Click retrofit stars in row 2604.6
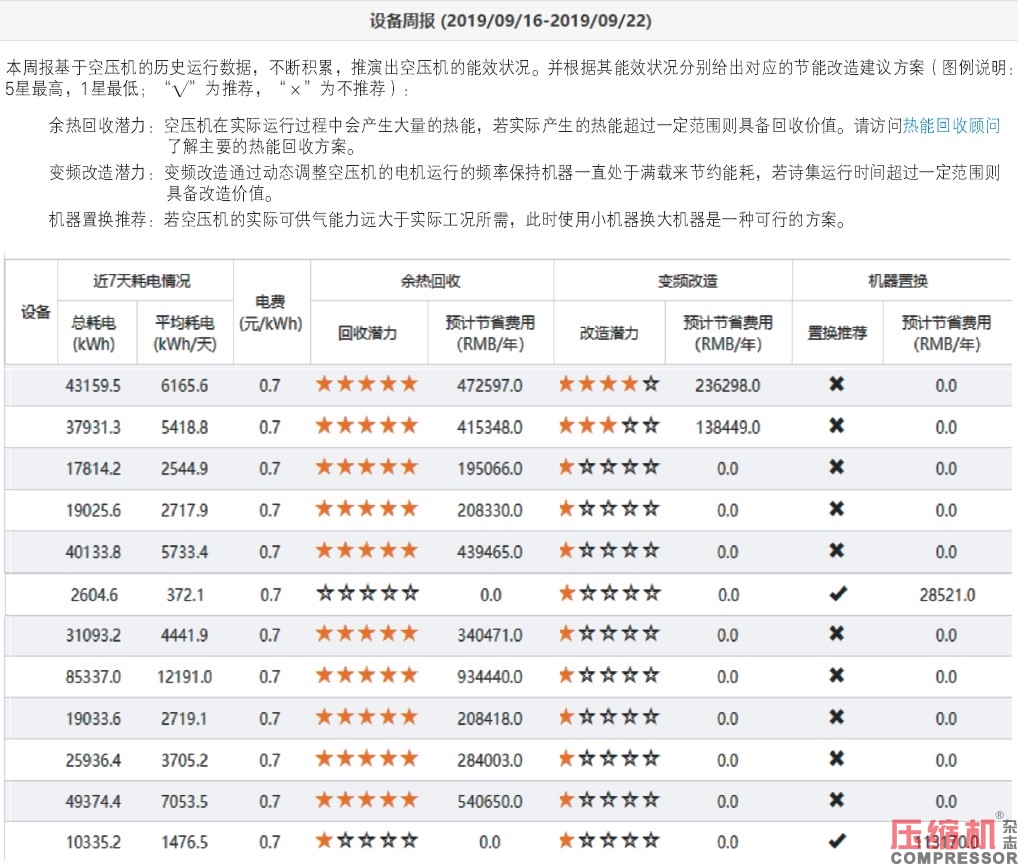Screen dimensions: 1018x864 pos(610,593)
